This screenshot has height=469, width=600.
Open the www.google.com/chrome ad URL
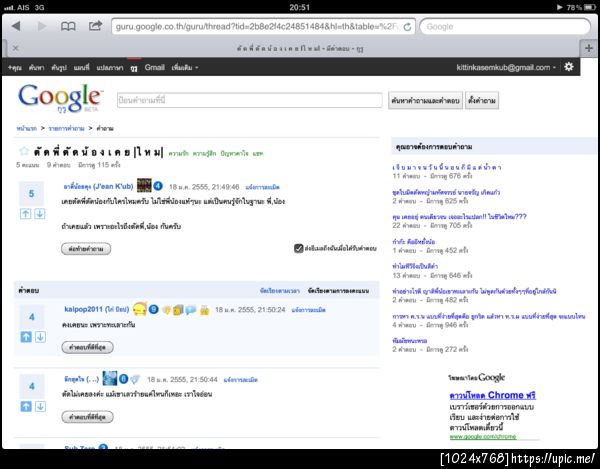click(483, 436)
